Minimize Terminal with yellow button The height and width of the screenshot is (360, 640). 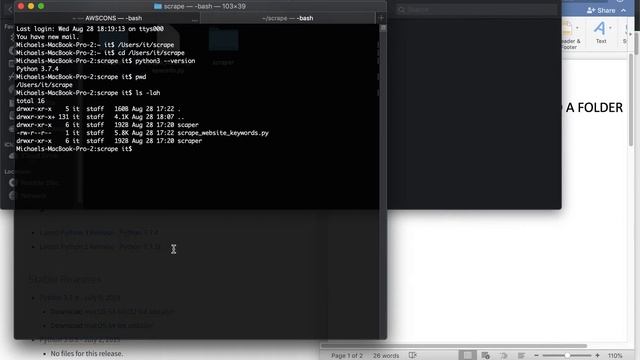point(31,6)
